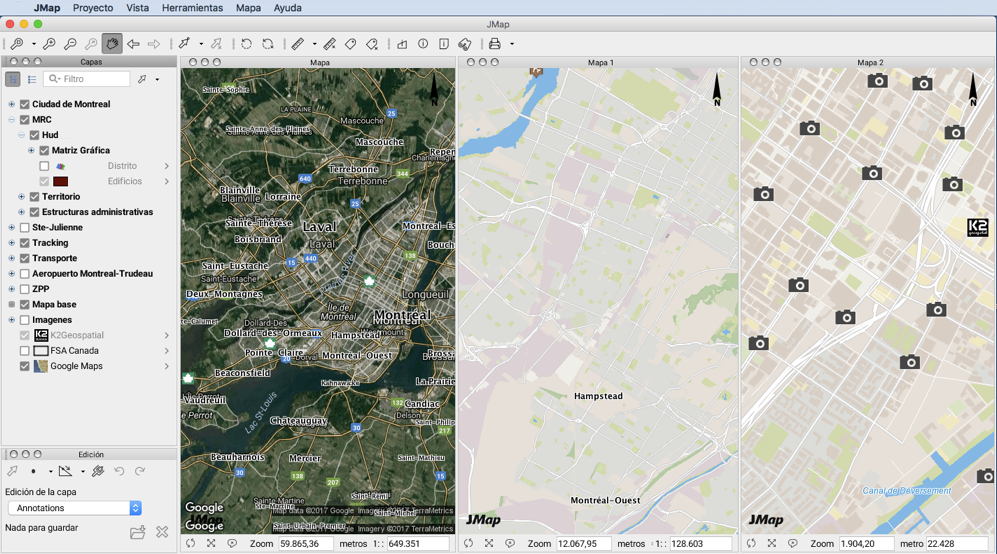Open the Annotations layer dropdown
Viewport: 997px width, 554px height.
point(74,508)
